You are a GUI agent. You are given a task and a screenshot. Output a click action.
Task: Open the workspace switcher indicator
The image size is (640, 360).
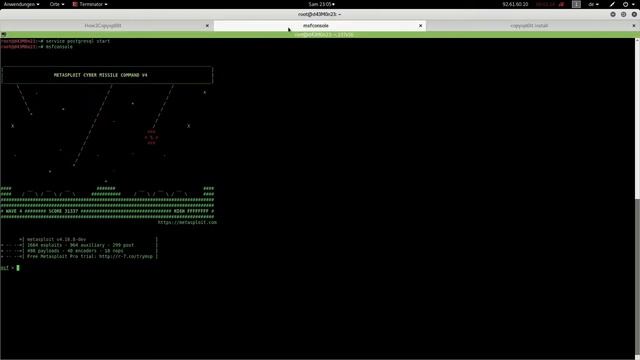(576, 4)
